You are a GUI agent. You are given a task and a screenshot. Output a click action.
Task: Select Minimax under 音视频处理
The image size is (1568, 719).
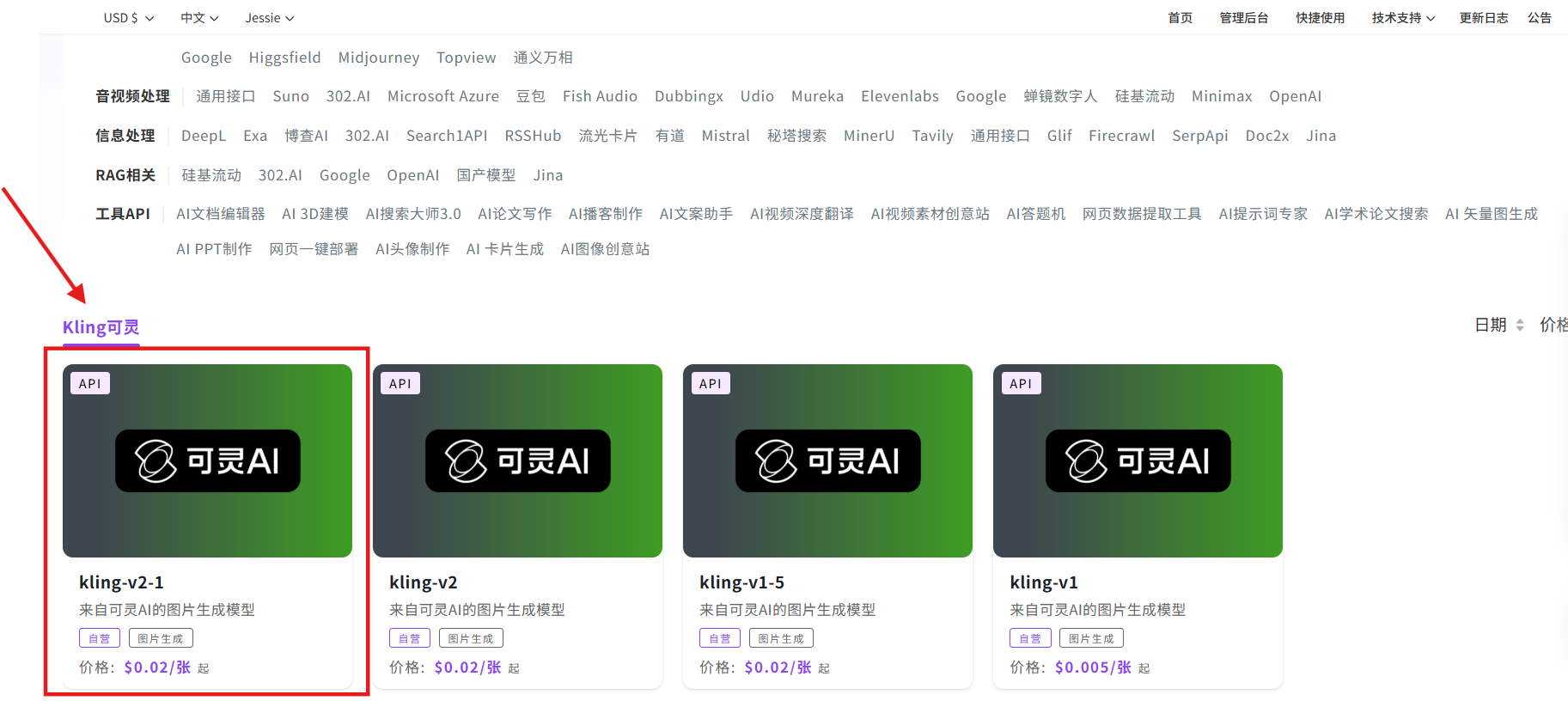pos(1222,96)
